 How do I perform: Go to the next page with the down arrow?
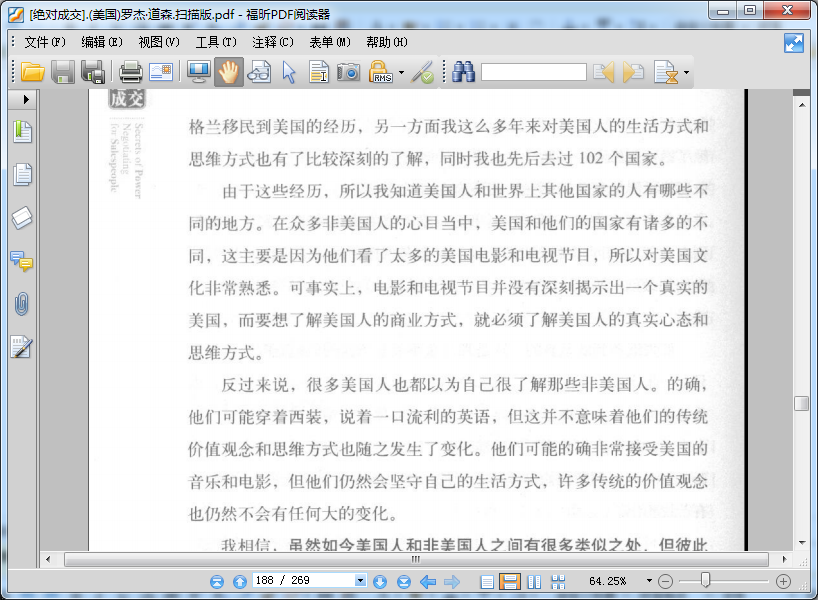point(380,581)
